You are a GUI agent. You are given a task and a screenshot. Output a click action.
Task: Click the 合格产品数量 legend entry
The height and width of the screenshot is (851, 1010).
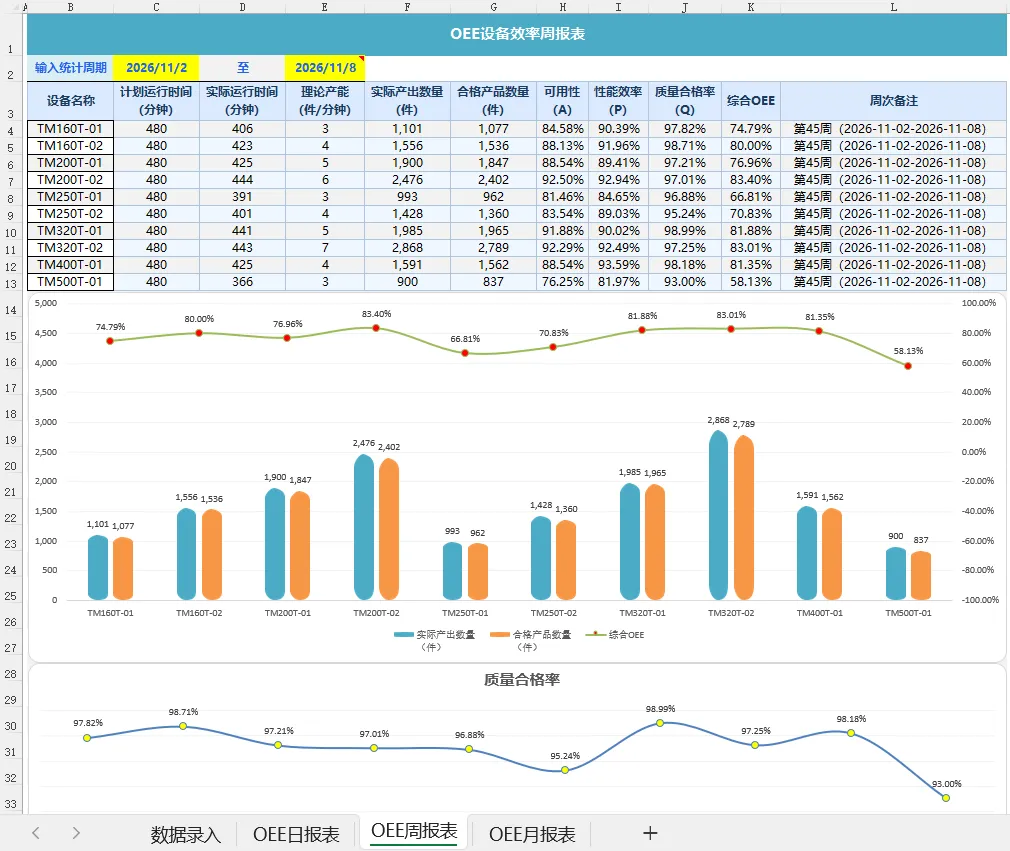(x=531, y=640)
